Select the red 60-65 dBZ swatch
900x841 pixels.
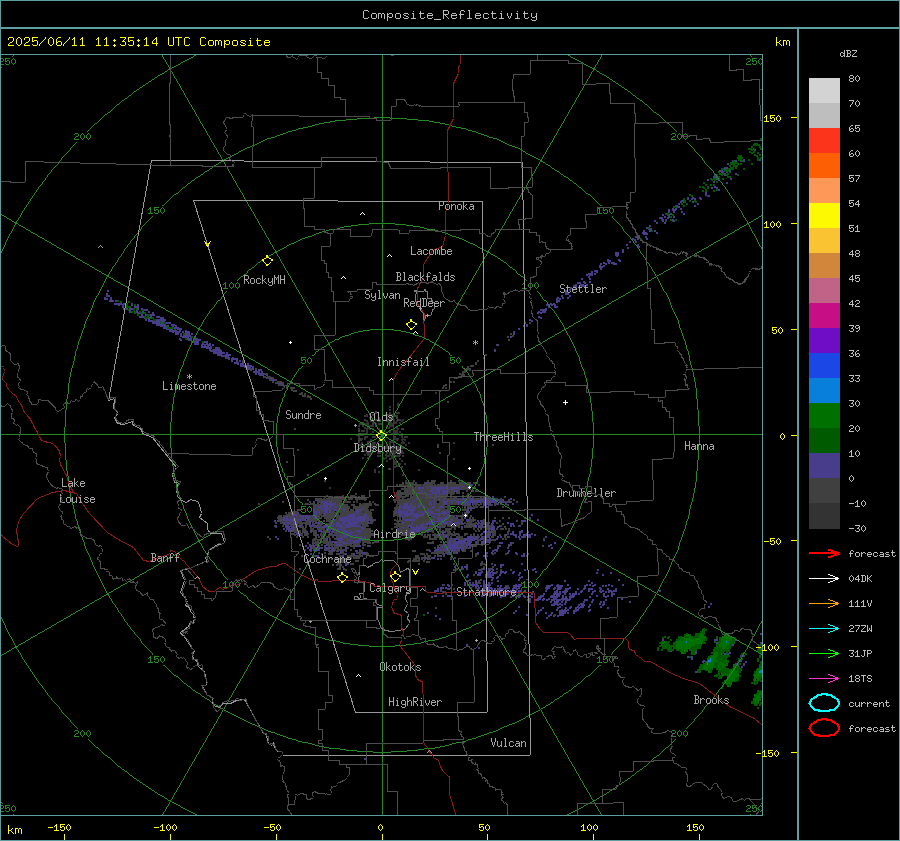click(824, 141)
